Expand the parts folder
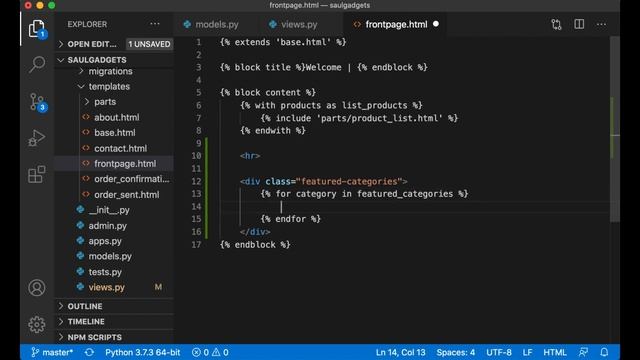The image size is (640, 360). pos(105,102)
